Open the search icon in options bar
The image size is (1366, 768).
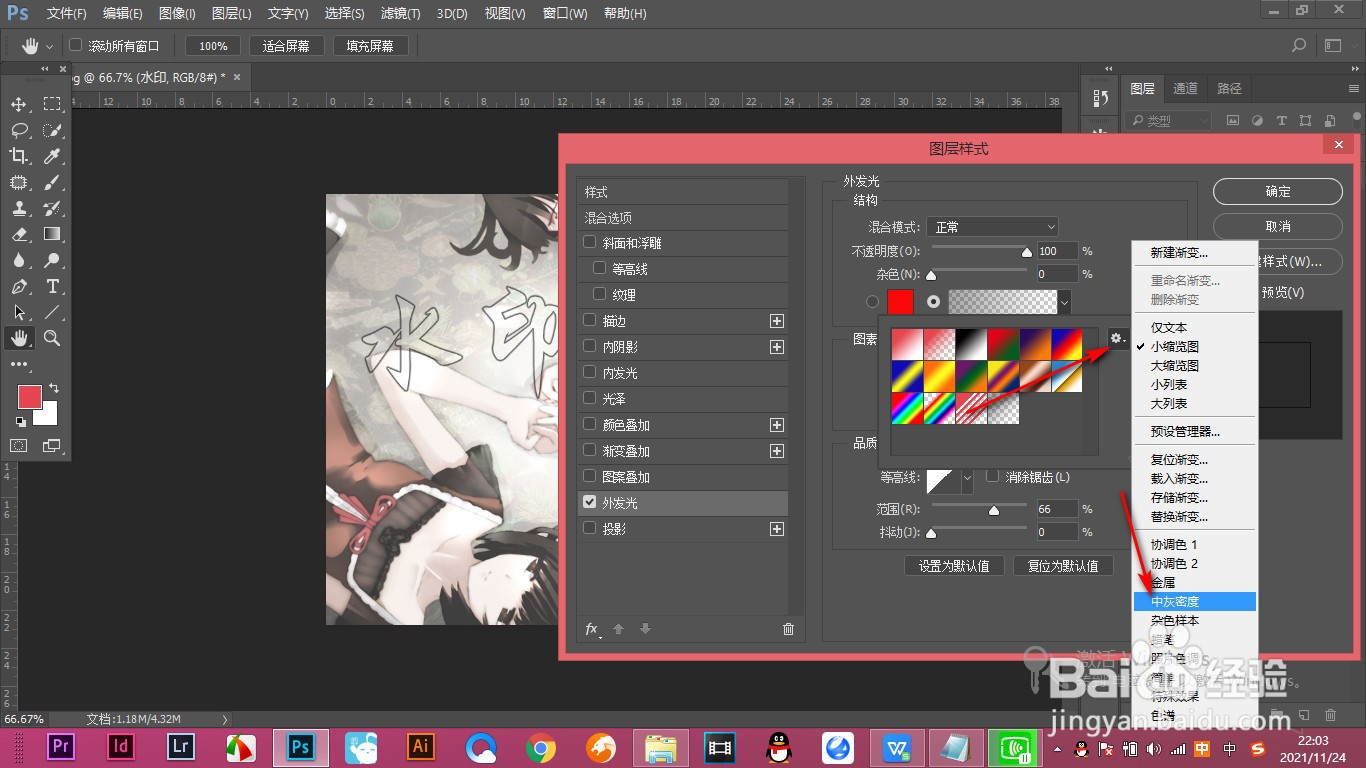point(1299,45)
